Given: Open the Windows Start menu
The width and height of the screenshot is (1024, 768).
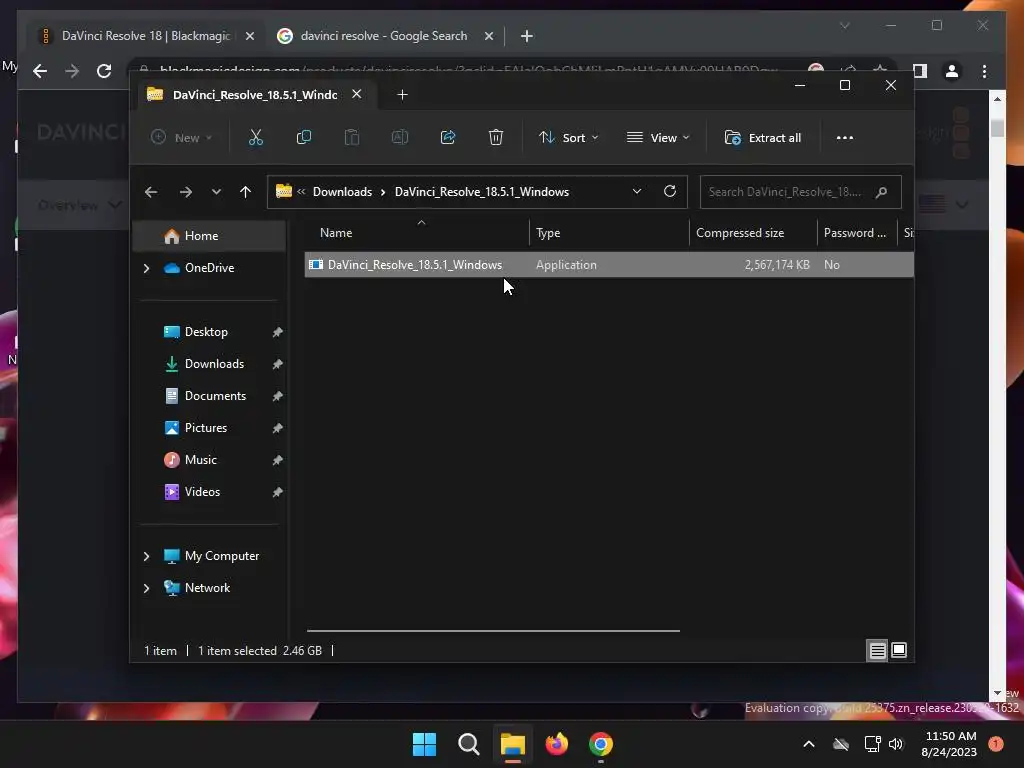Looking at the screenshot, I should [424, 744].
